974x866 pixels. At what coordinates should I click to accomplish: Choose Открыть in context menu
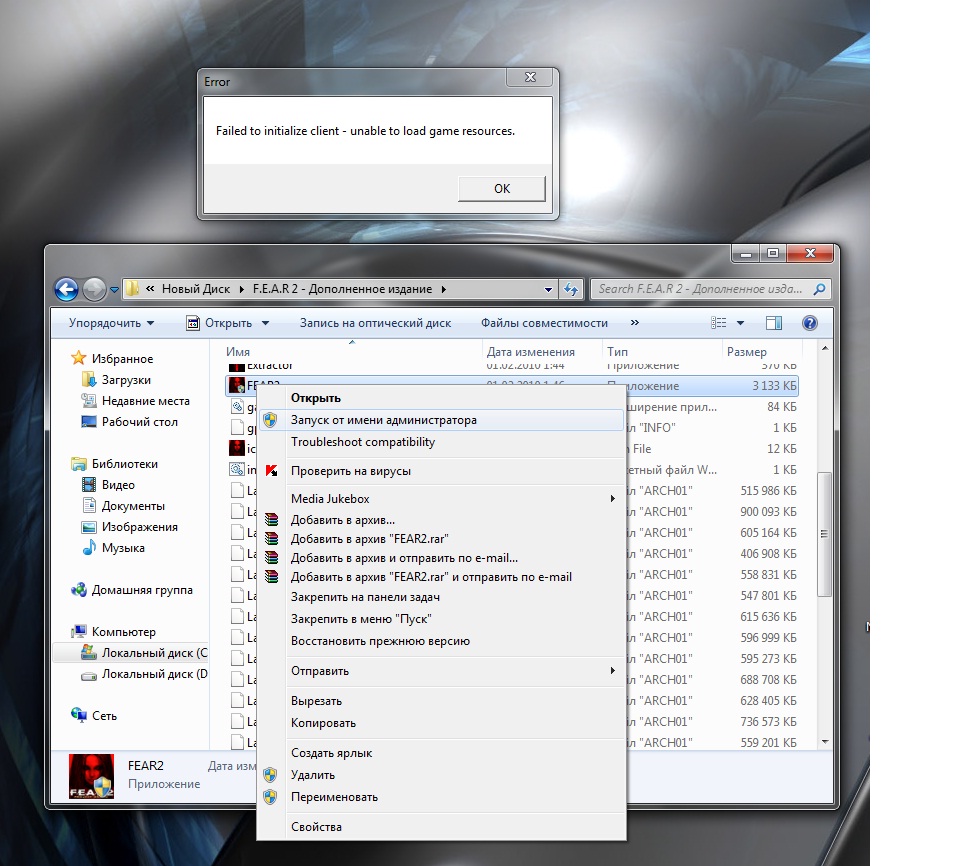[442, 398]
